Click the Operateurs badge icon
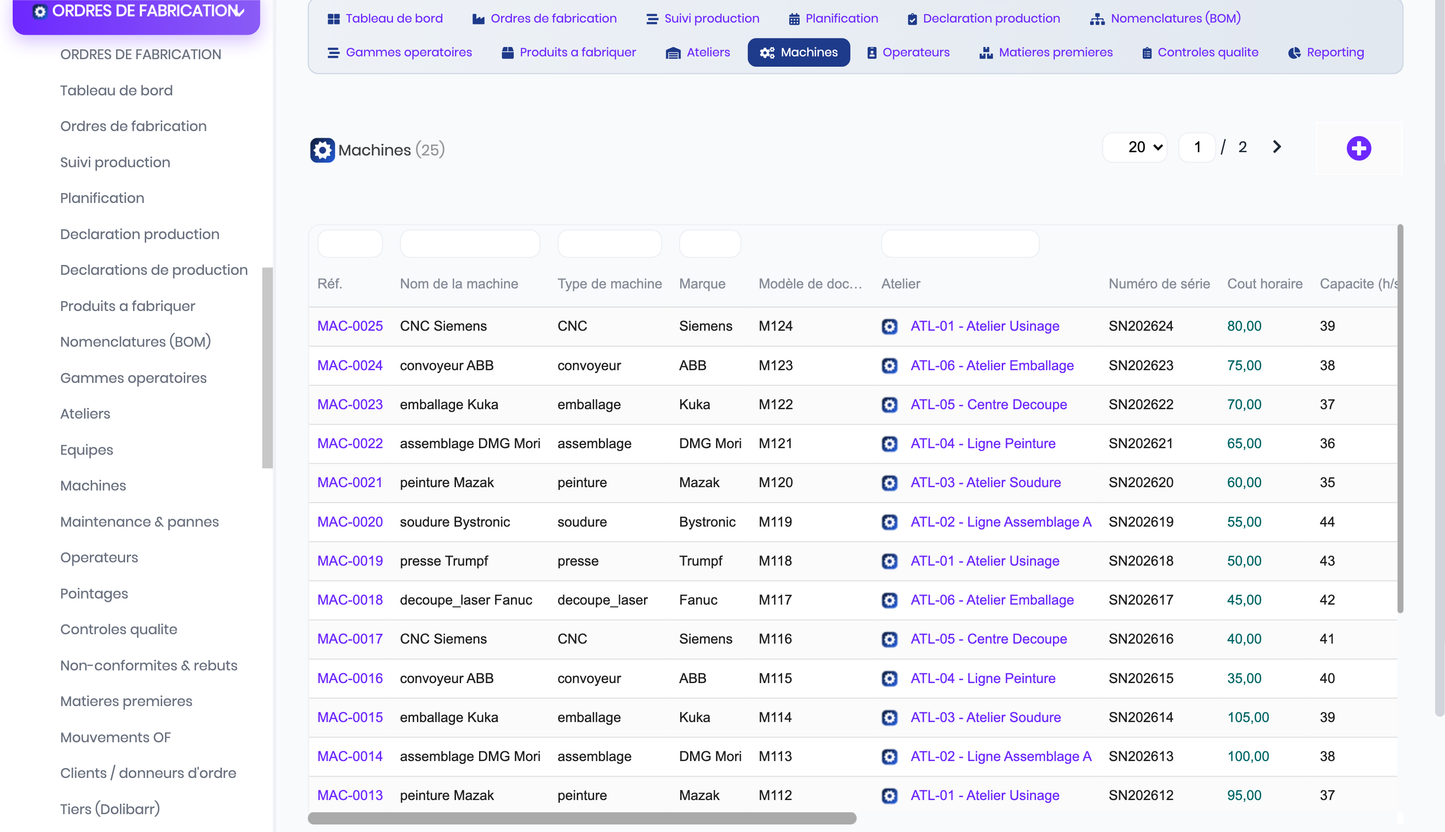The image size is (1445, 832). click(872, 53)
